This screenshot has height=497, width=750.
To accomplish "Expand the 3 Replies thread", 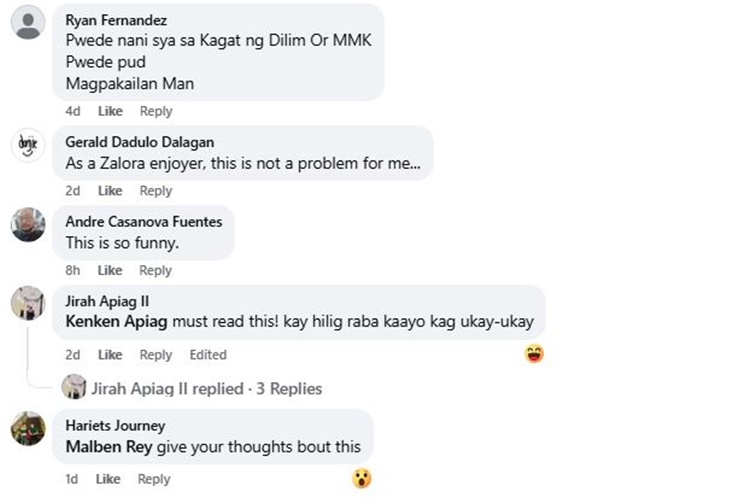I will (x=289, y=388).
